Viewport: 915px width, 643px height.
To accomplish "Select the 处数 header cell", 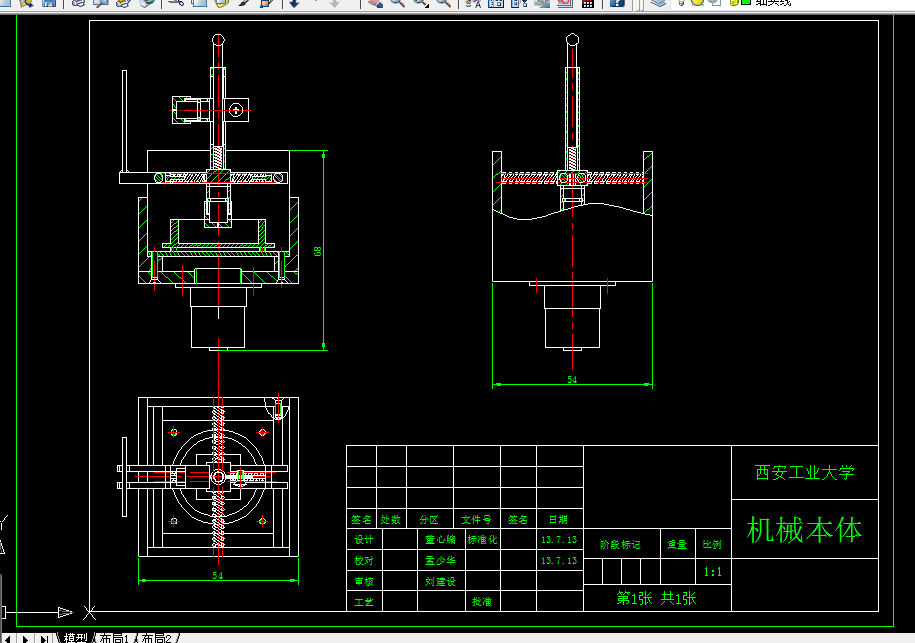I will (x=390, y=519).
